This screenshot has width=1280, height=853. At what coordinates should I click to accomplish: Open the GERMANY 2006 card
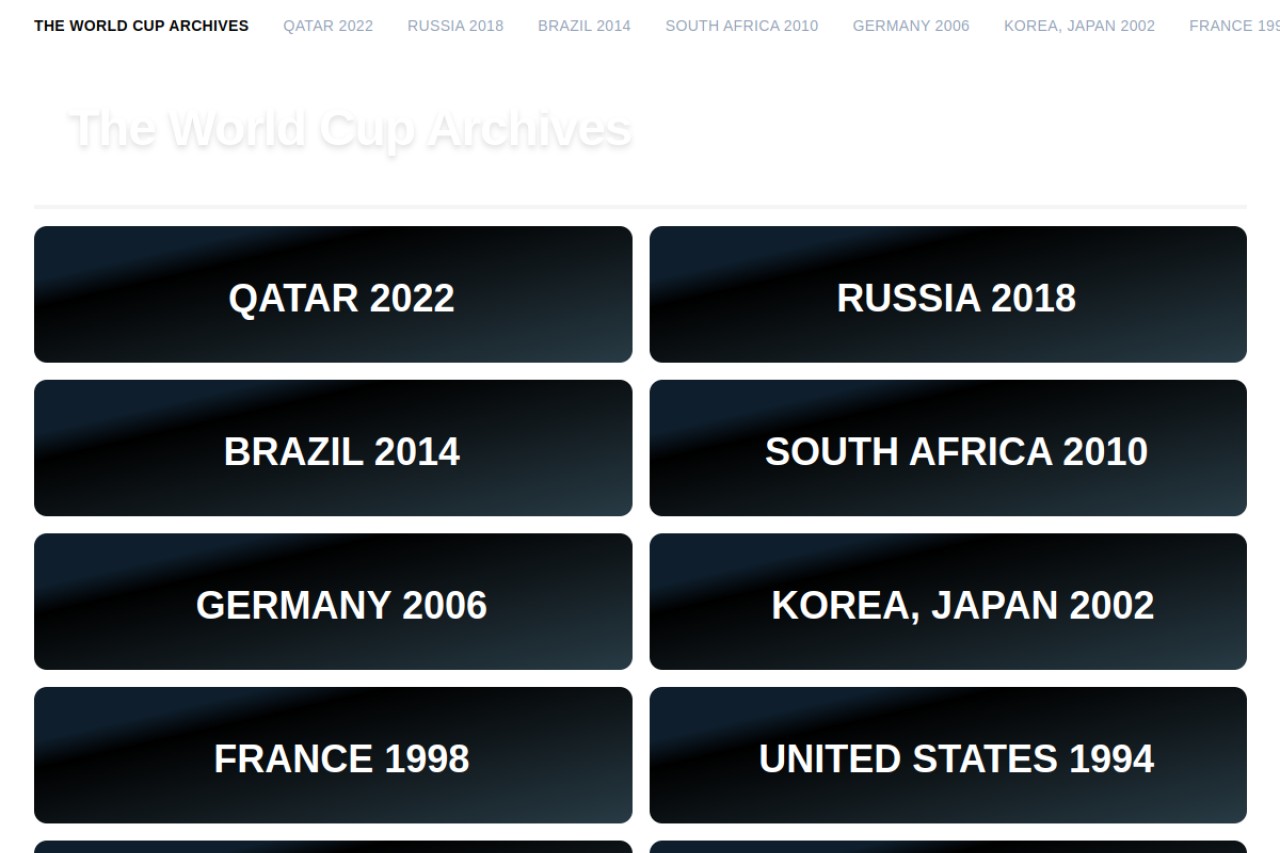coord(333,601)
